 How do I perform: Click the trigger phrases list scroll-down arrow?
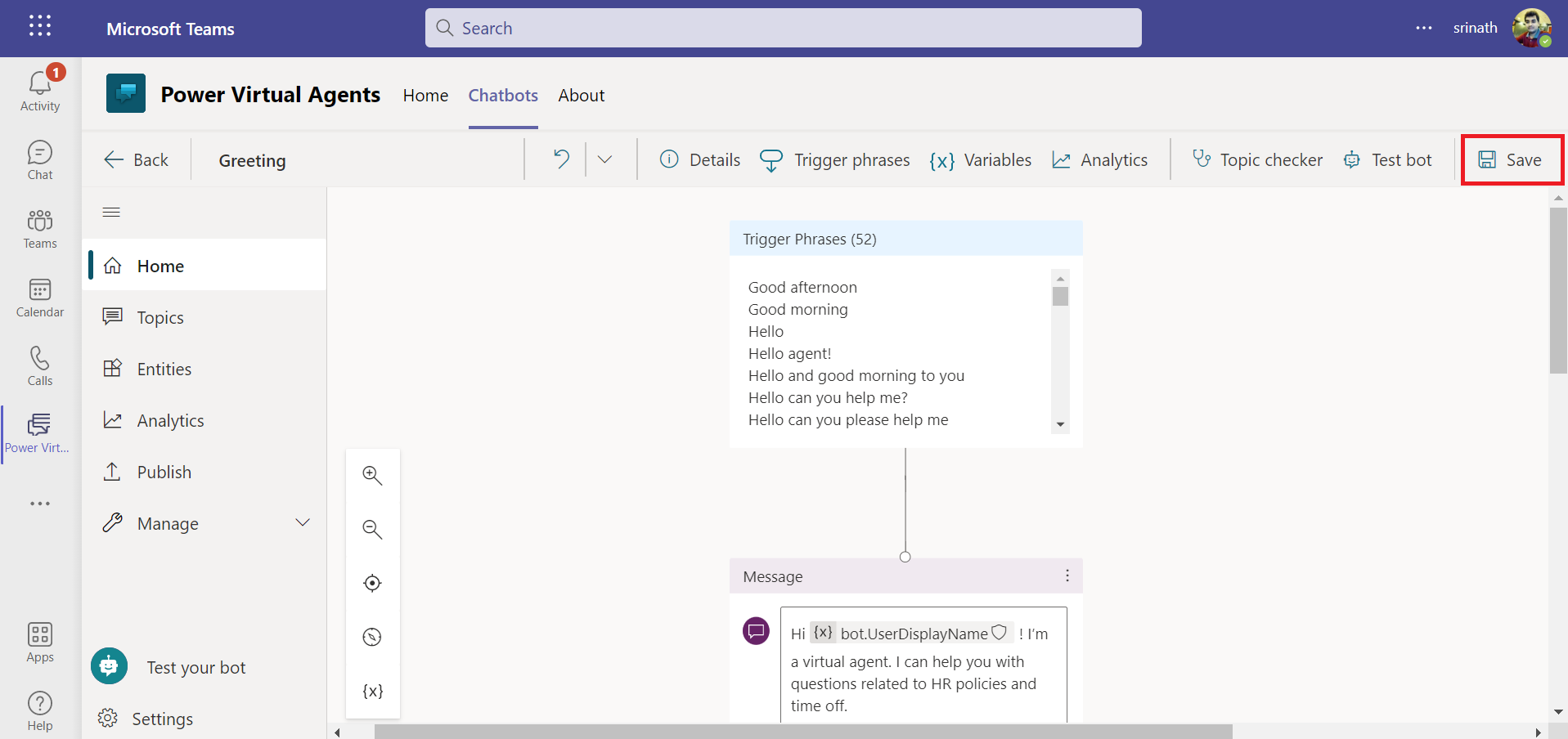point(1060,424)
